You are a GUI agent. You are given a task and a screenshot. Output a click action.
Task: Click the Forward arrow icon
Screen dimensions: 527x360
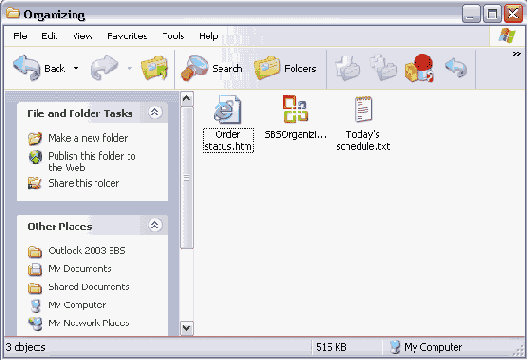point(105,68)
